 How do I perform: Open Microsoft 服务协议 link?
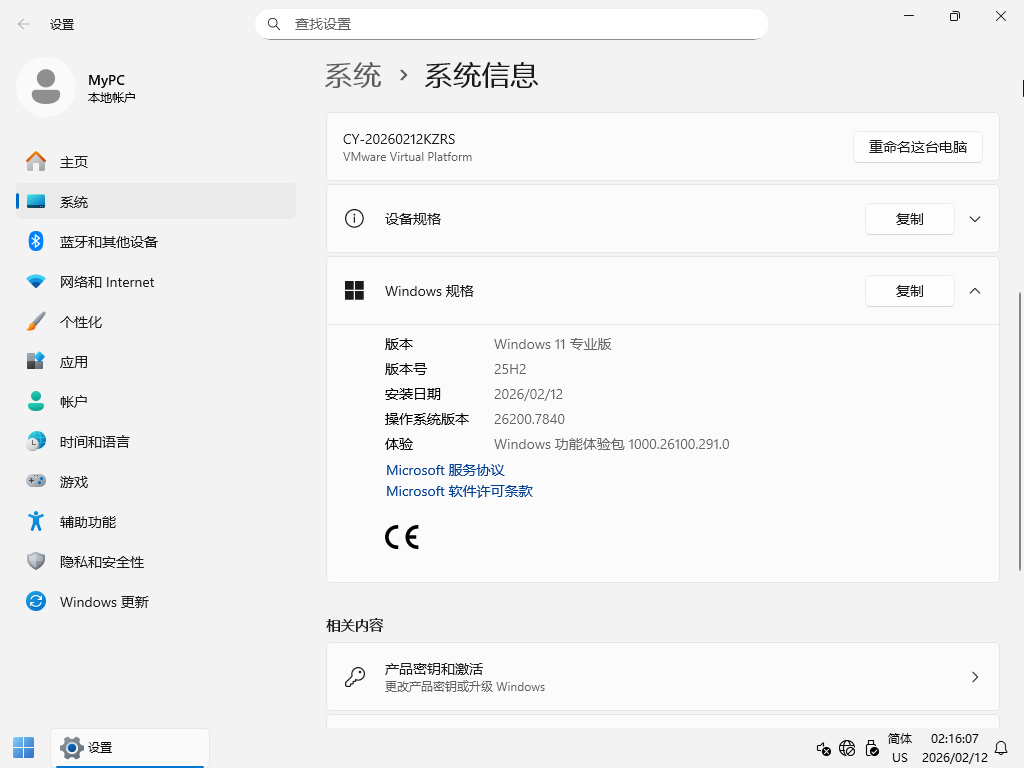[445, 470]
